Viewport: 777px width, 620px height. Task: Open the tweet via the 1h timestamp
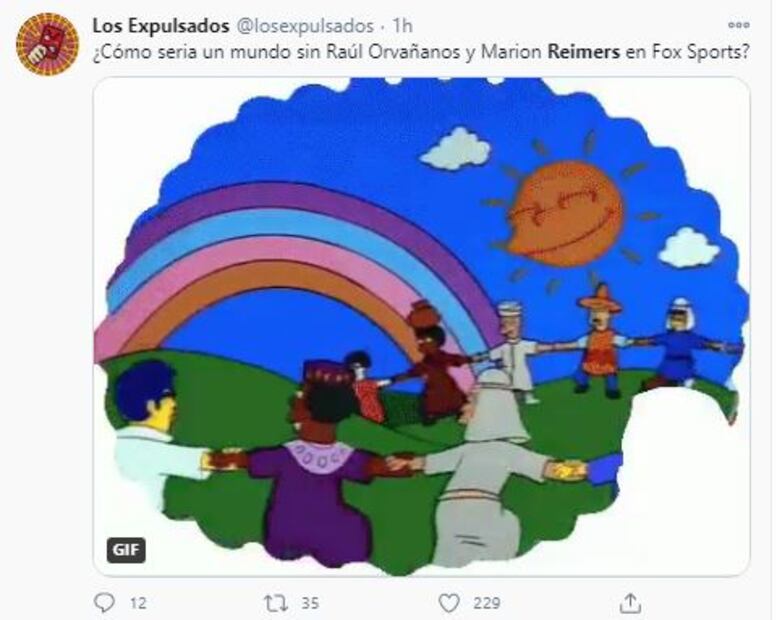(x=402, y=26)
